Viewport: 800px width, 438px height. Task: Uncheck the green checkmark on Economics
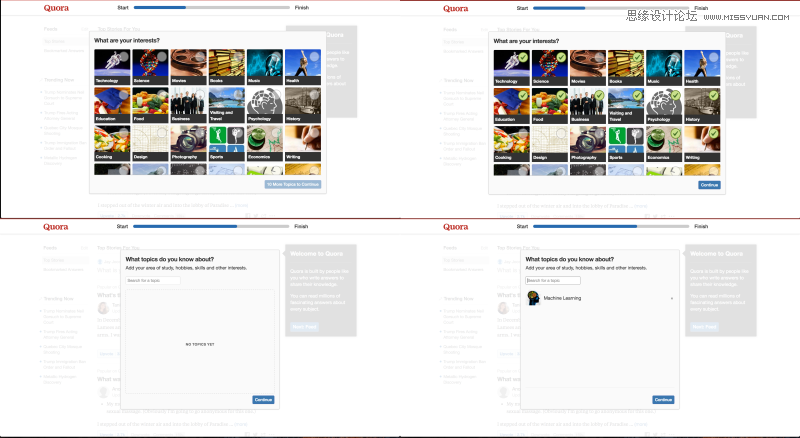coord(676,134)
